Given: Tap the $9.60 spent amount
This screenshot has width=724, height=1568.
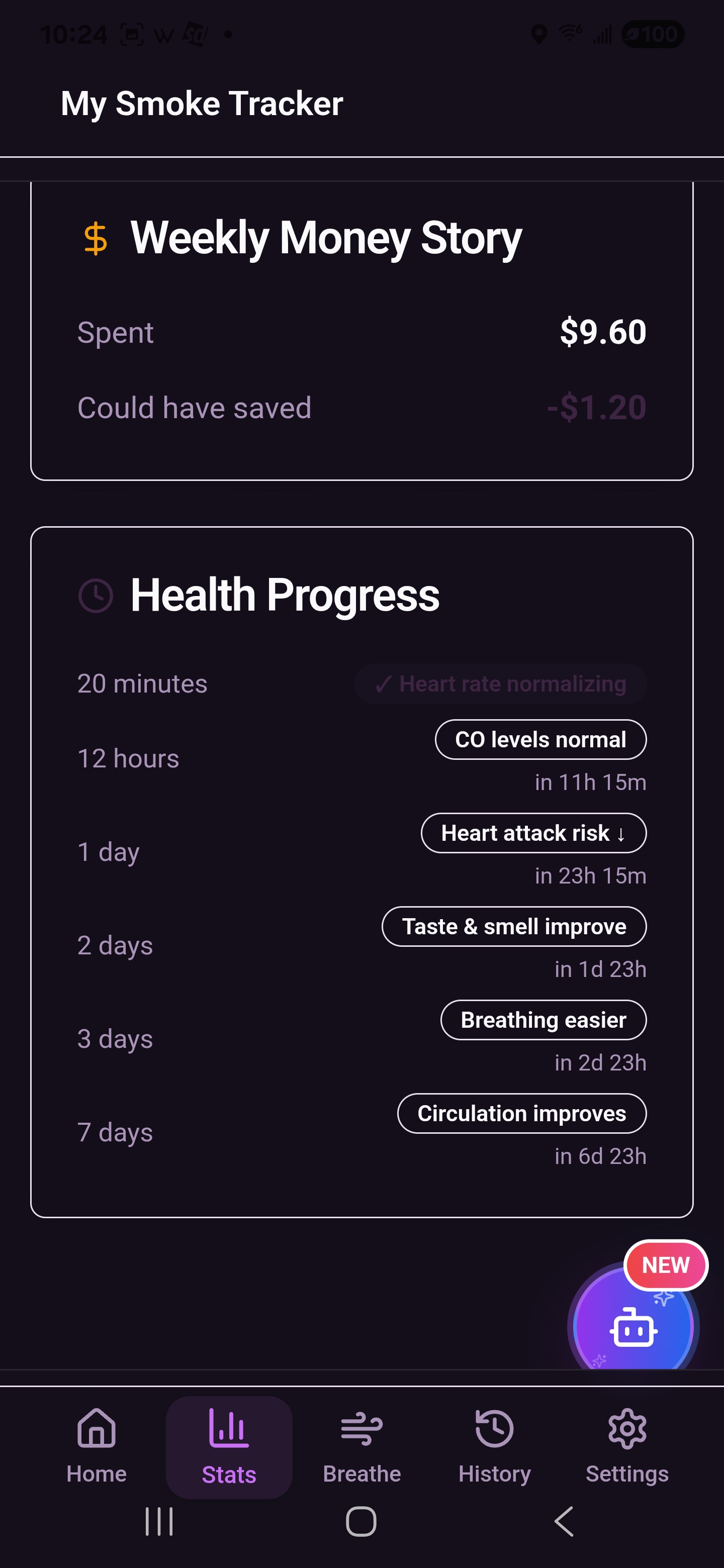Looking at the screenshot, I should pos(603,332).
